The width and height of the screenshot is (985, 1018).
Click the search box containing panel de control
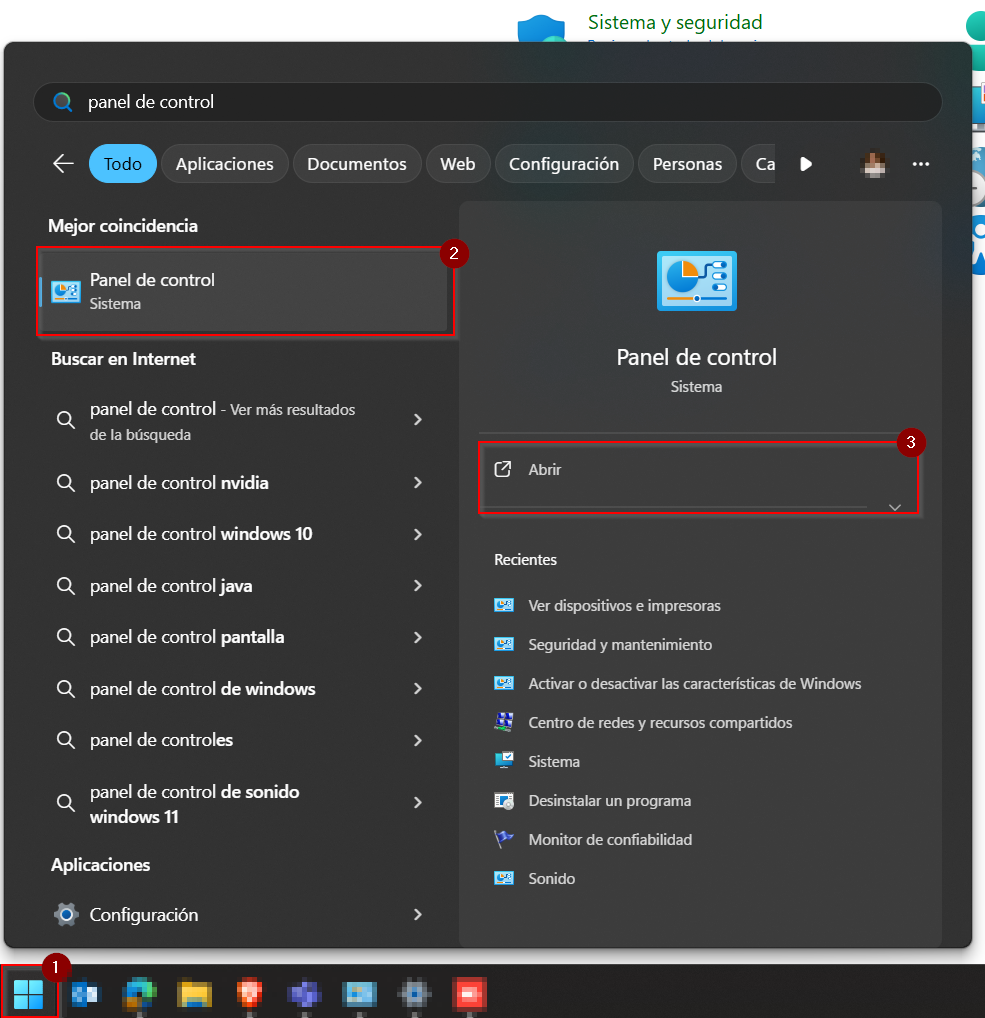[488, 102]
